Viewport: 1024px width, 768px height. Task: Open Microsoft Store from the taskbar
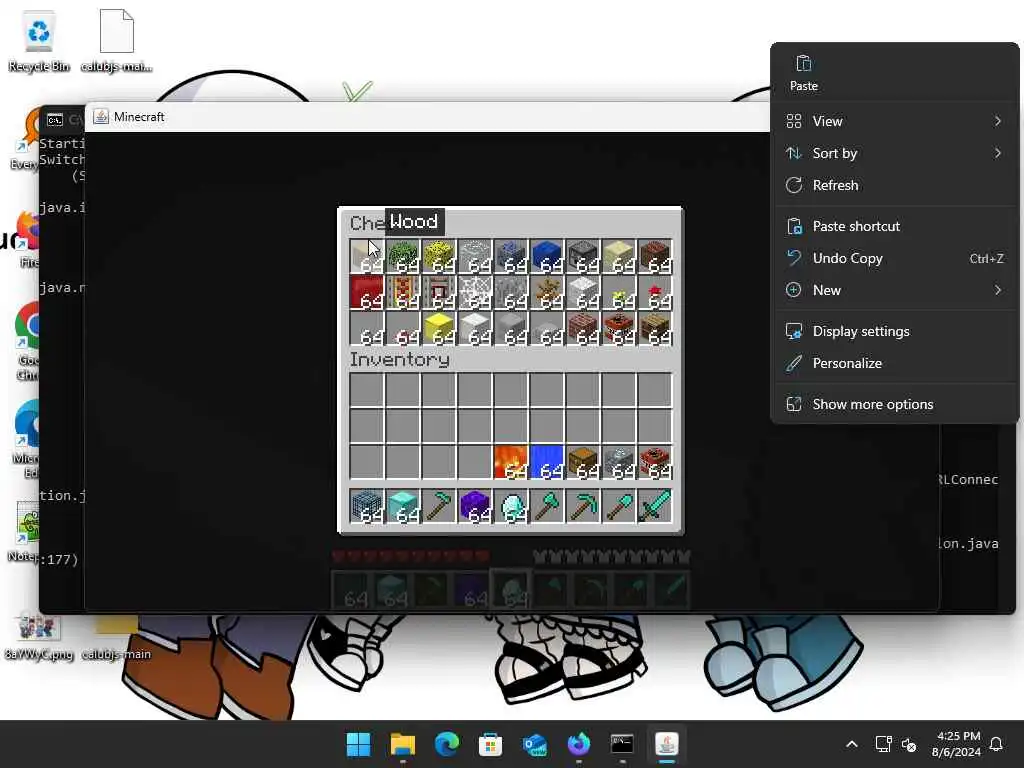point(490,744)
